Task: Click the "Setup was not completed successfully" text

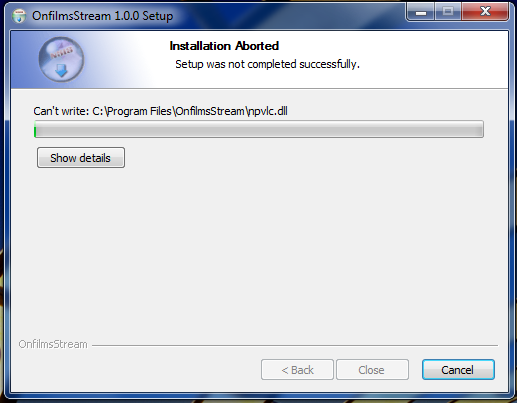Action: point(267,64)
